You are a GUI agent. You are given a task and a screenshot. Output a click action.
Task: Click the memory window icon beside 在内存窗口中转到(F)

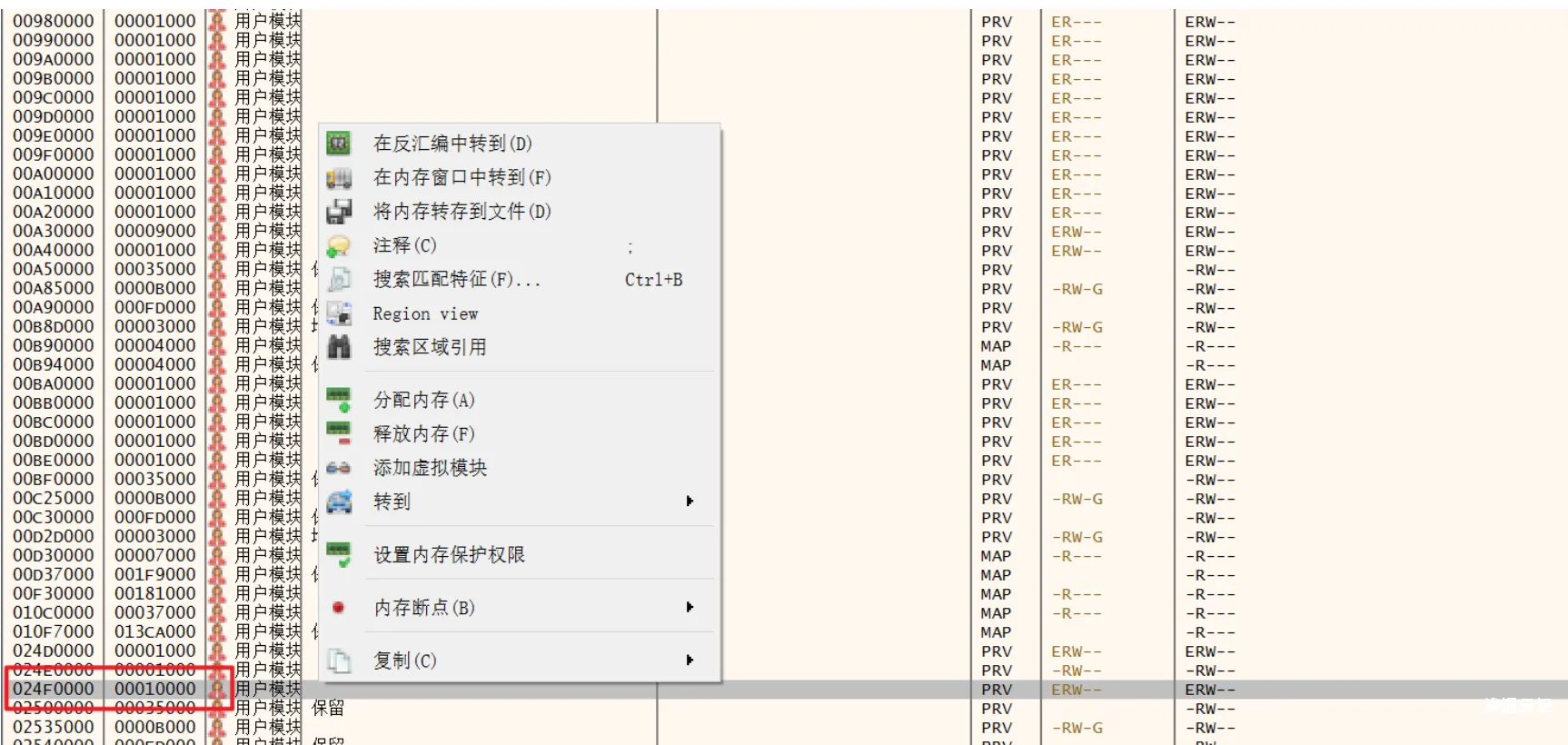(x=339, y=178)
